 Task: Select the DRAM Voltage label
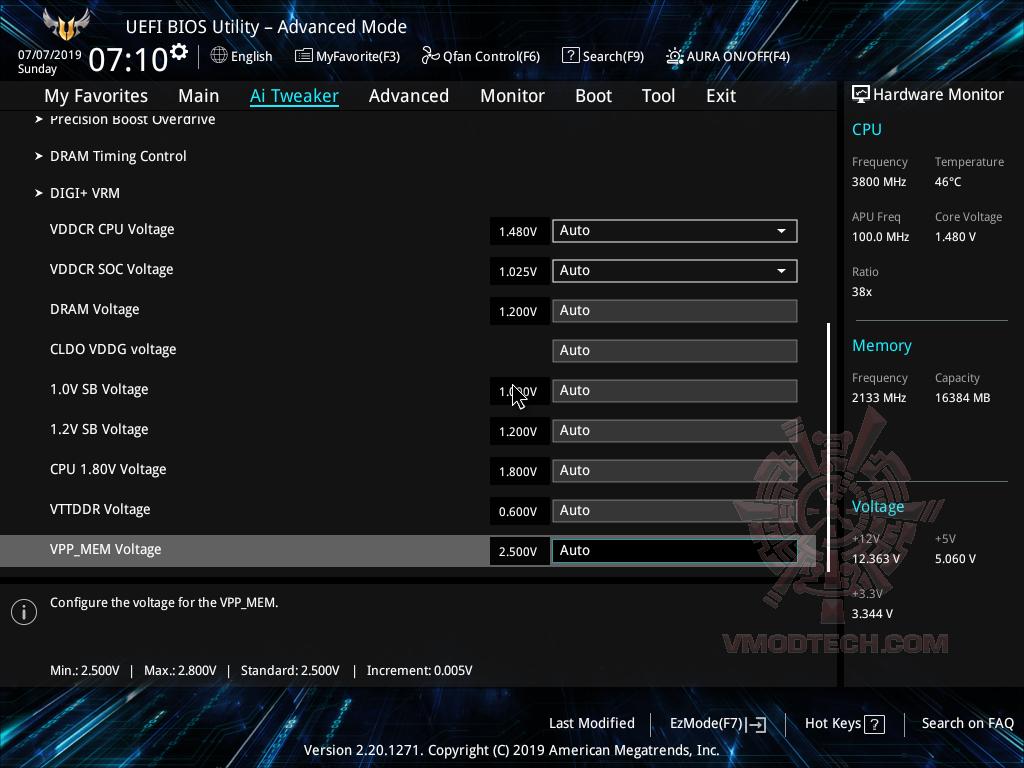(x=95, y=310)
